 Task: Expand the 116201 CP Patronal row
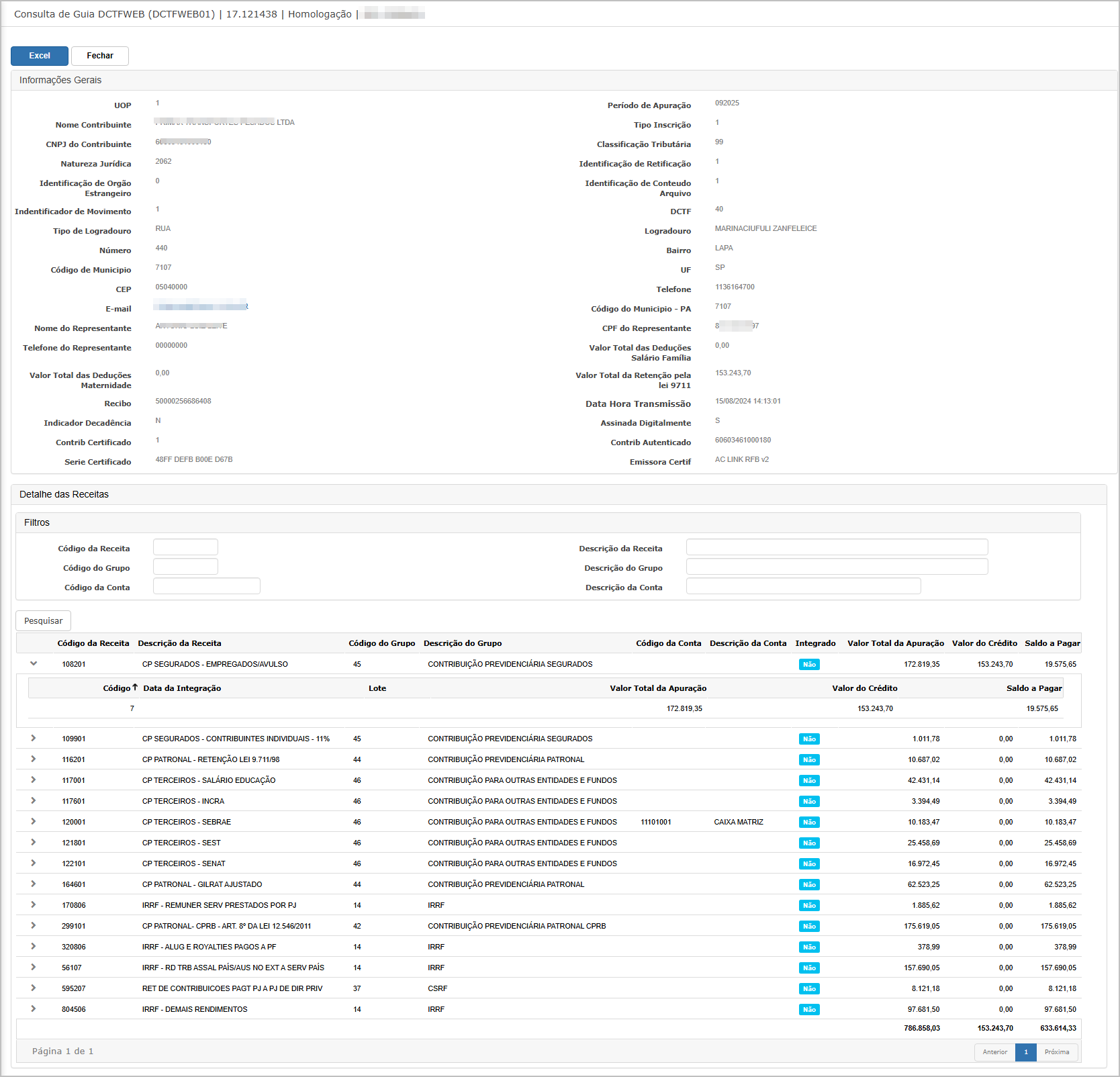[x=34, y=759]
